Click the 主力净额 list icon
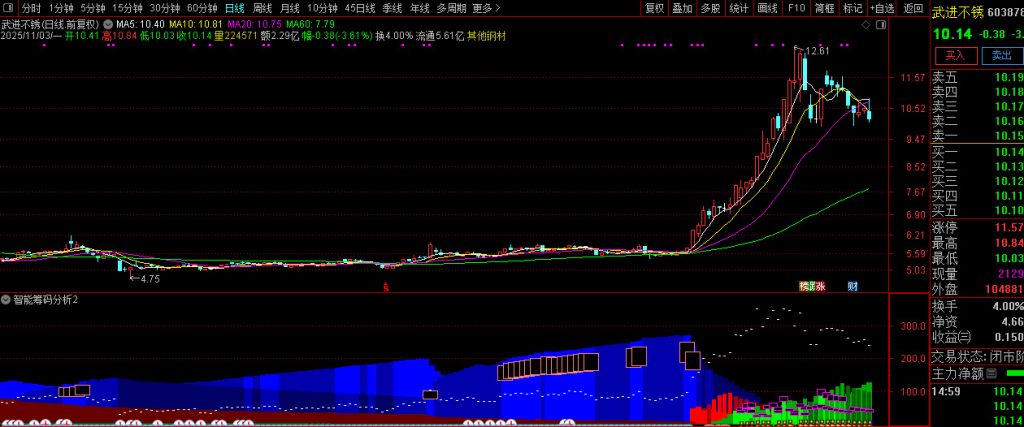The image size is (1024, 427). (x=991, y=373)
